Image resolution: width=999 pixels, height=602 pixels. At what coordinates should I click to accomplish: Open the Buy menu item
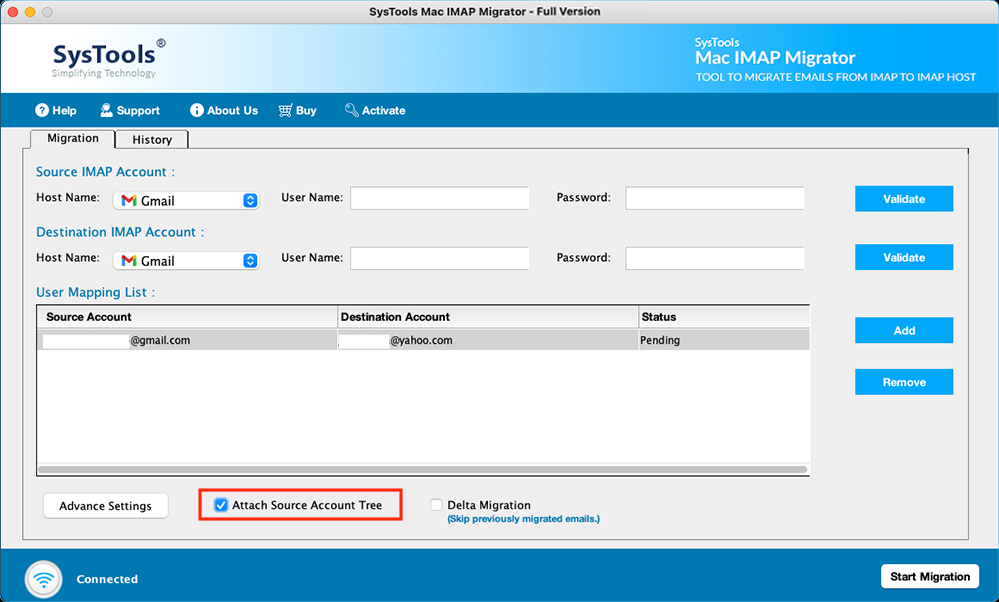pyautogui.click(x=298, y=110)
